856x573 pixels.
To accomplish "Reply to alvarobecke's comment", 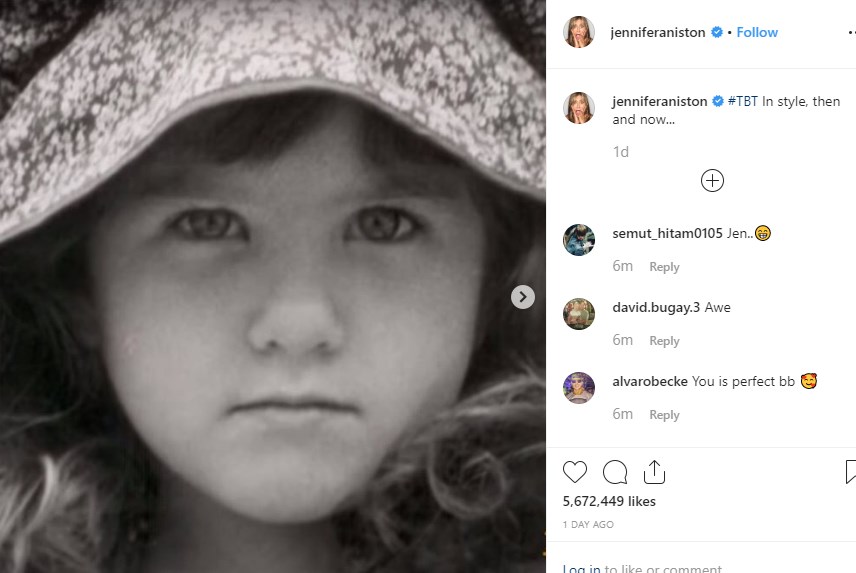I will [664, 415].
